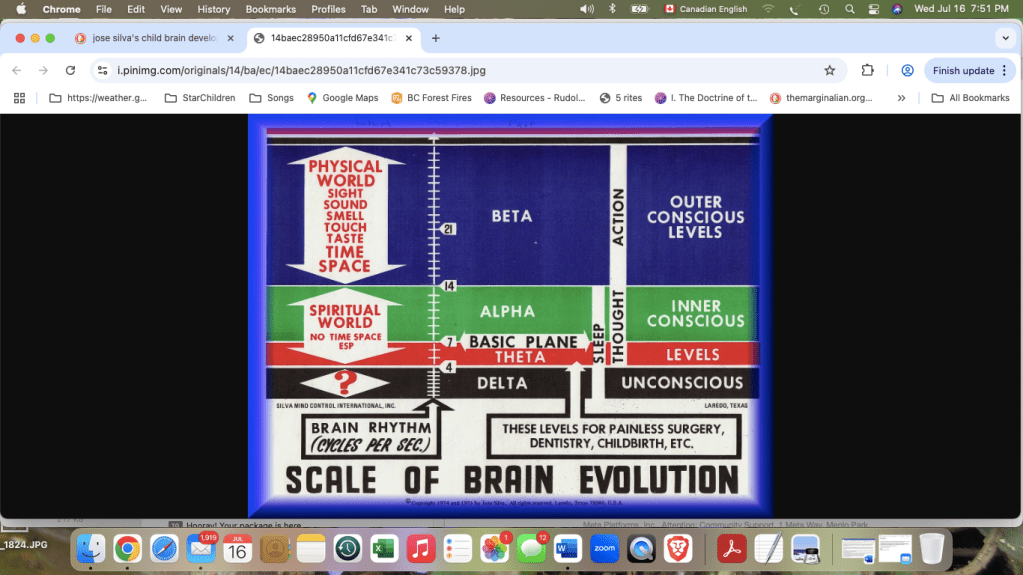Go back using the back arrow
Image resolution: width=1023 pixels, height=575 pixels.
point(16,71)
